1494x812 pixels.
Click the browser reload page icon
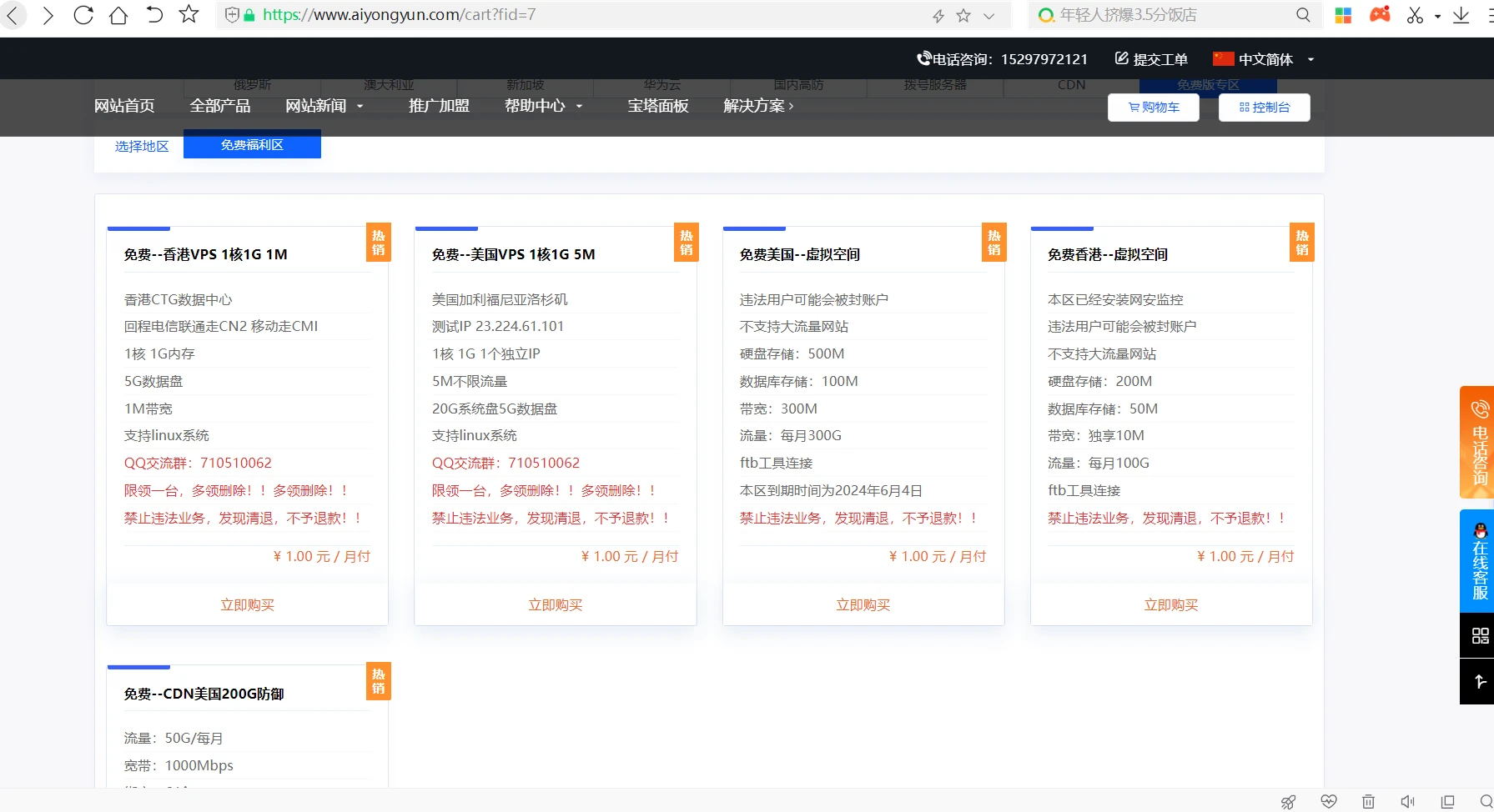pyautogui.click(x=83, y=15)
